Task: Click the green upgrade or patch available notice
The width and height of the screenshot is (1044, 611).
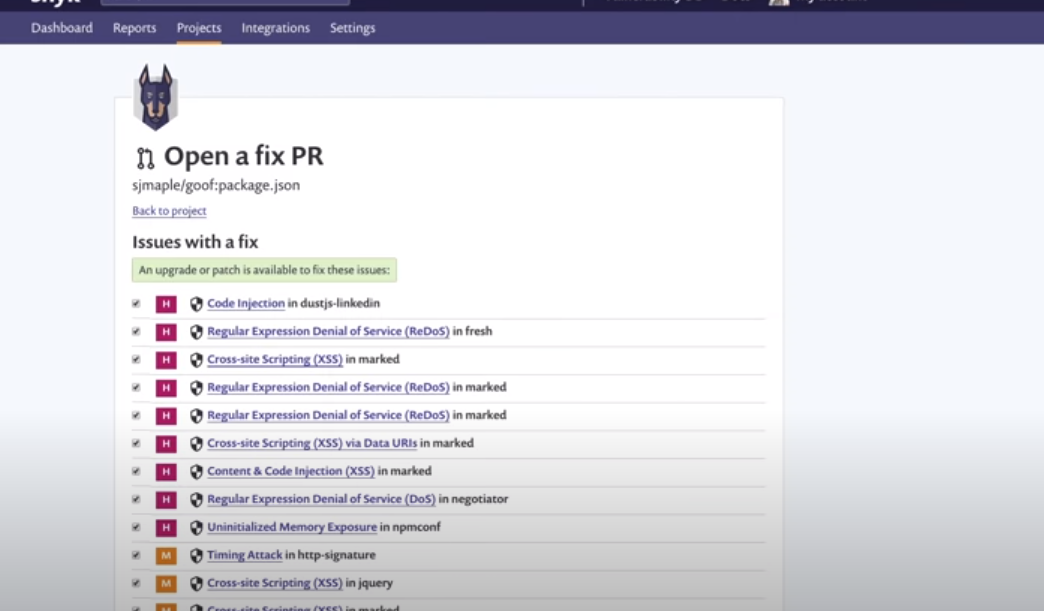Action: pyautogui.click(x=264, y=270)
